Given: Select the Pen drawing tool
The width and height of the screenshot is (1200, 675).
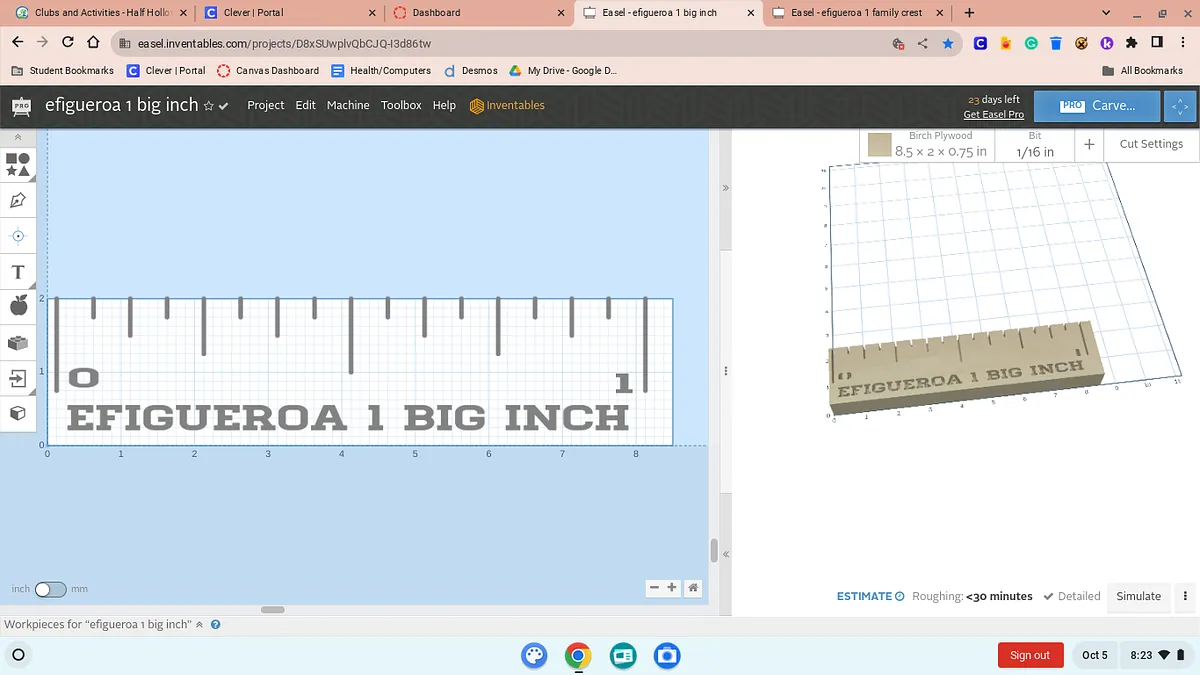Looking at the screenshot, I should click(18, 200).
